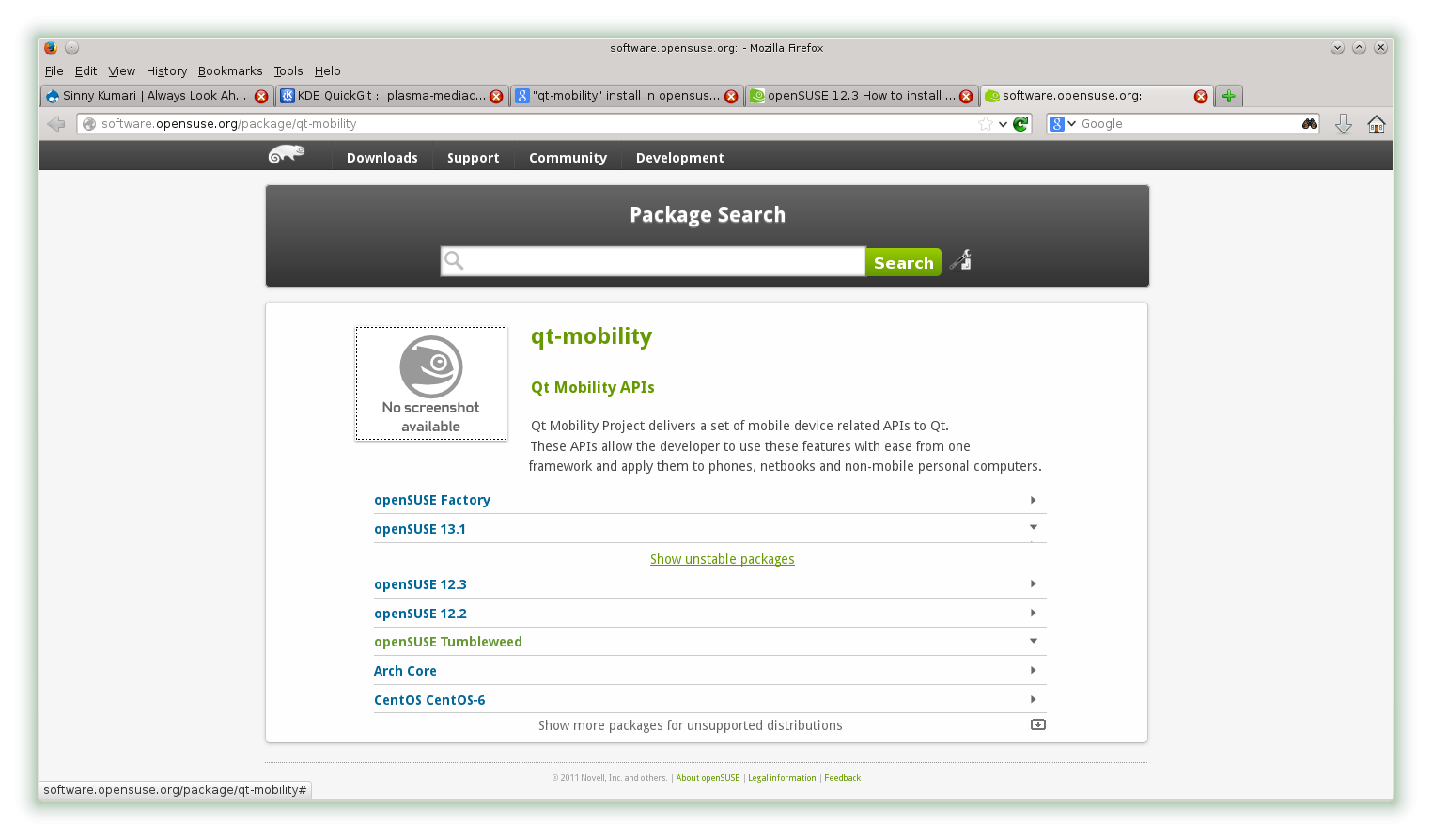This screenshot has width=1432, height=840.
Task: Focus the Package Search input field
Action: coord(653,261)
